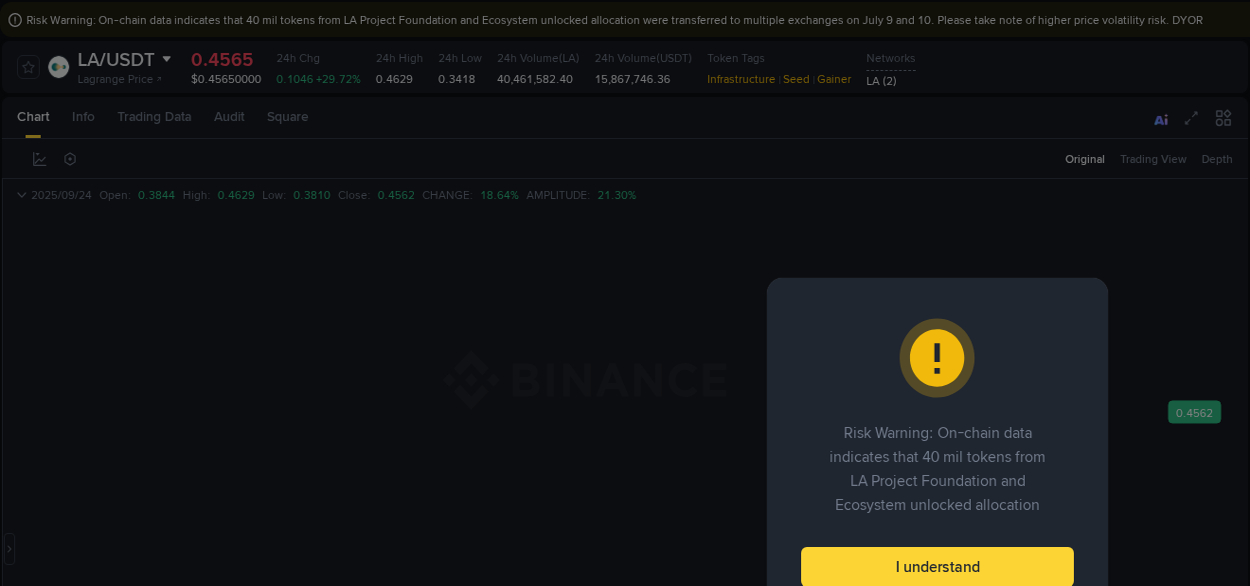Viewport: 1250px width, 586px height.
Task: Open the Audit tab
Action: click(229, 117)
